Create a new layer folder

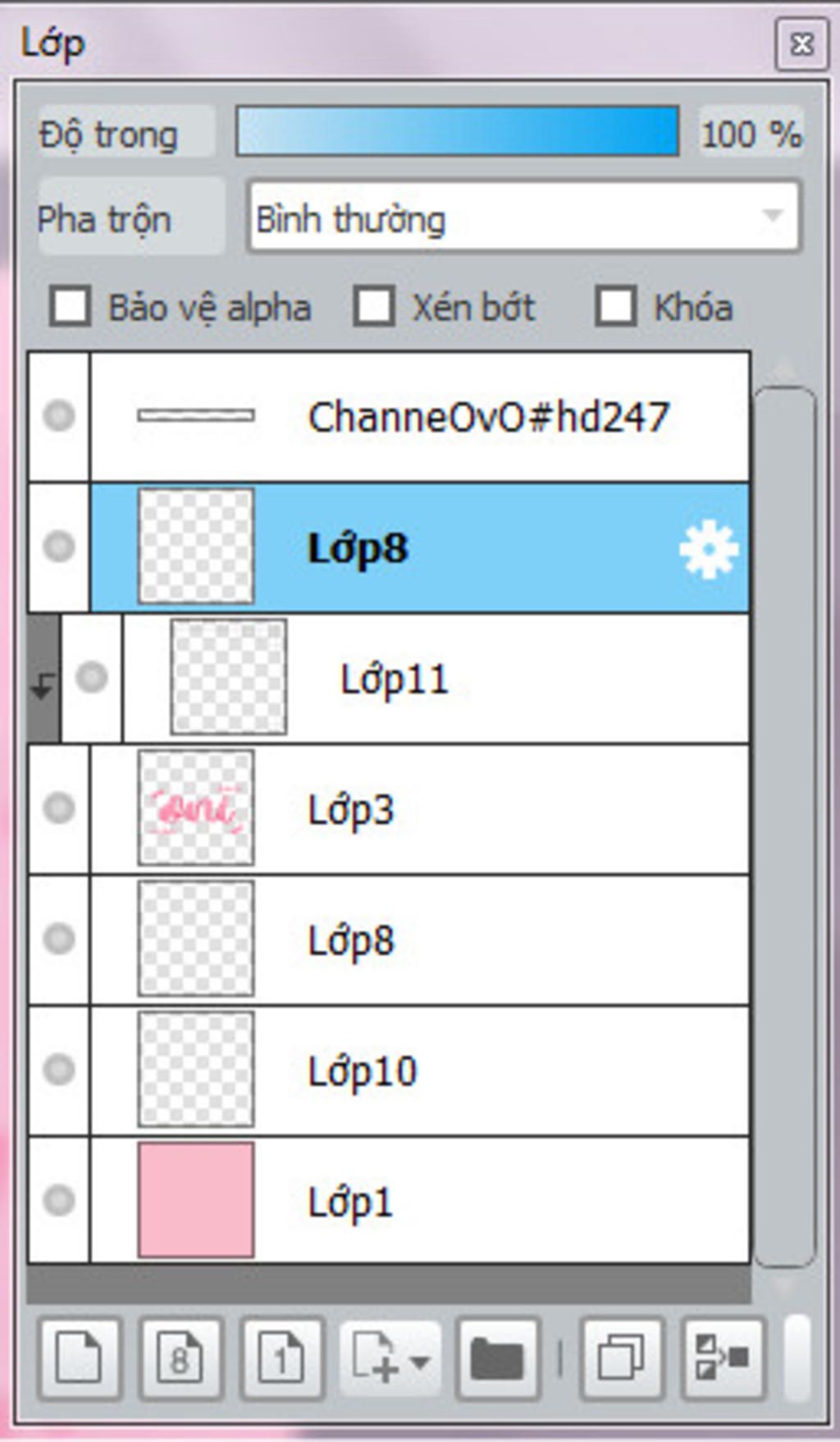click(x=497, y=1358)
